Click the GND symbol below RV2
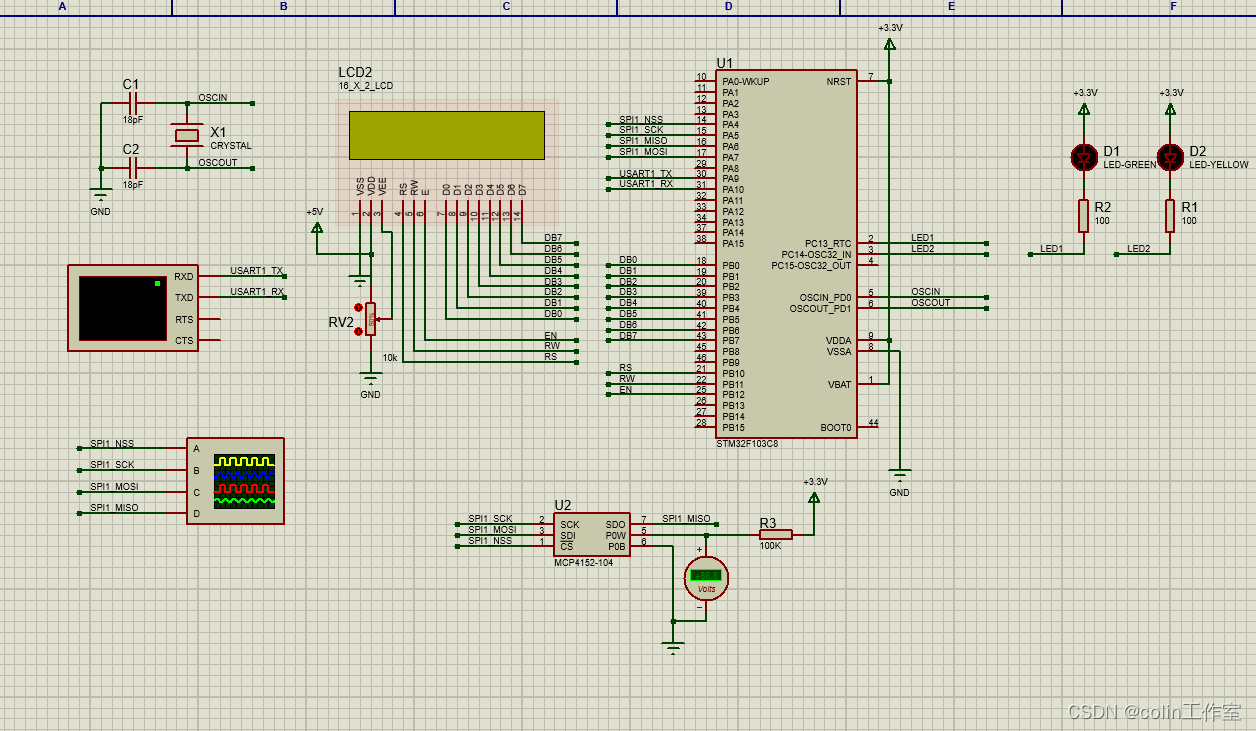 [371, 379]
